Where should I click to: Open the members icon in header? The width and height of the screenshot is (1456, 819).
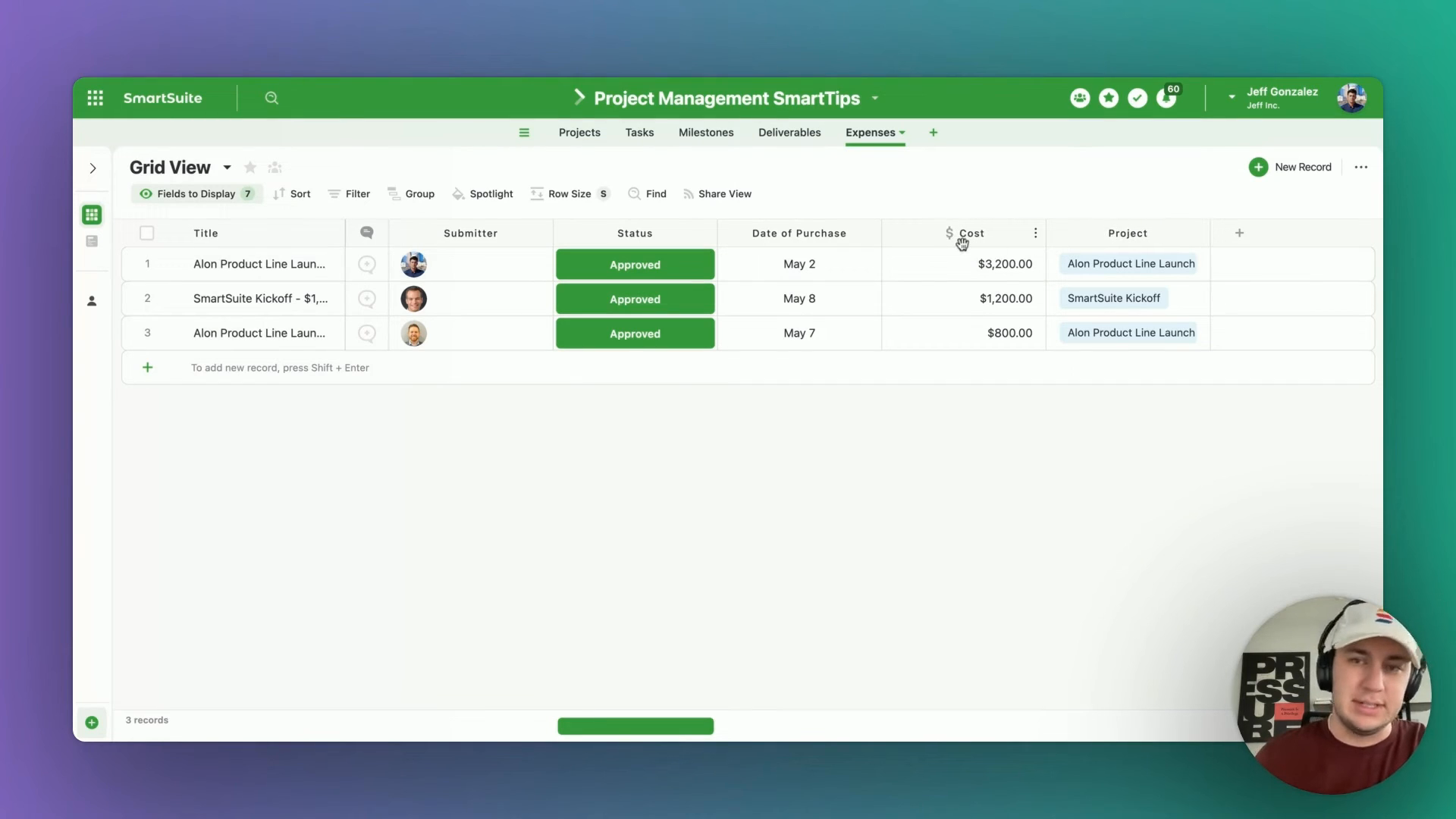click(1080, 98)
